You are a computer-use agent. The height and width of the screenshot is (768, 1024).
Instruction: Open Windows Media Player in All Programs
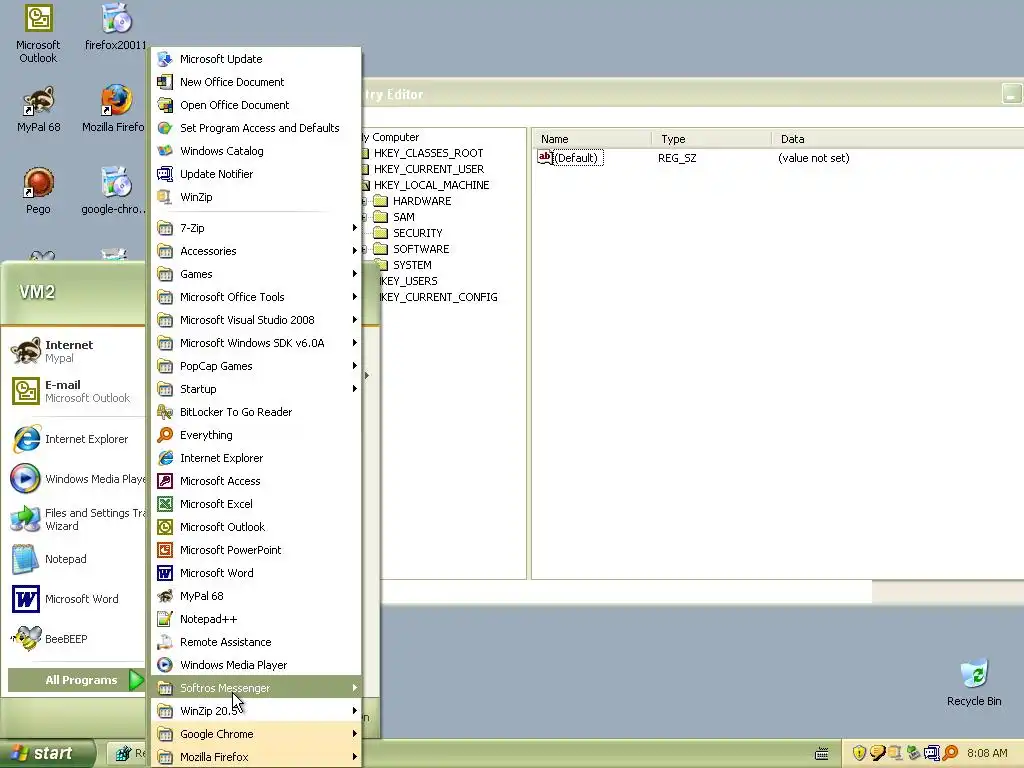click(x=256, y=665)
